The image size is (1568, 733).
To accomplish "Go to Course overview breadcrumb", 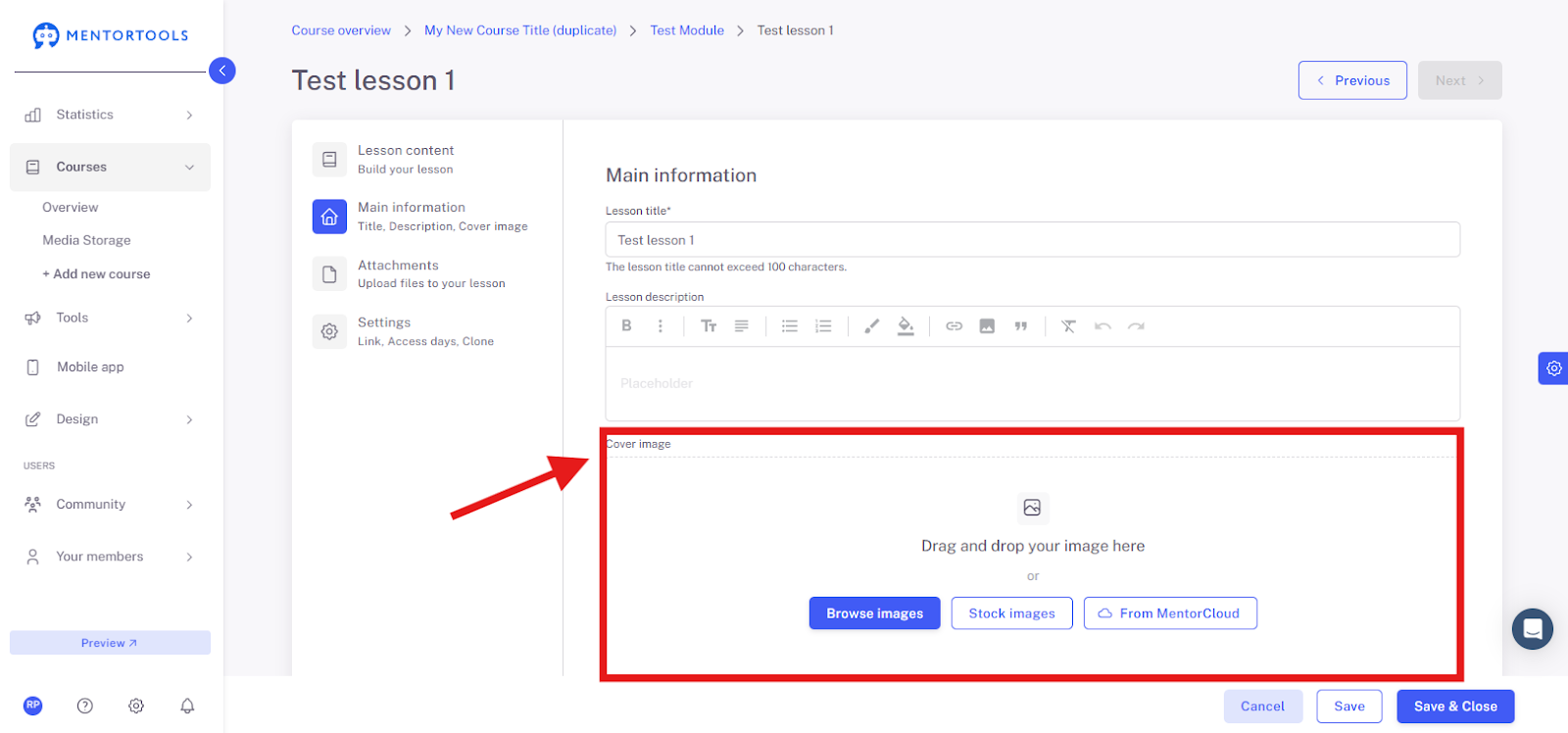I will coord(341,30).
